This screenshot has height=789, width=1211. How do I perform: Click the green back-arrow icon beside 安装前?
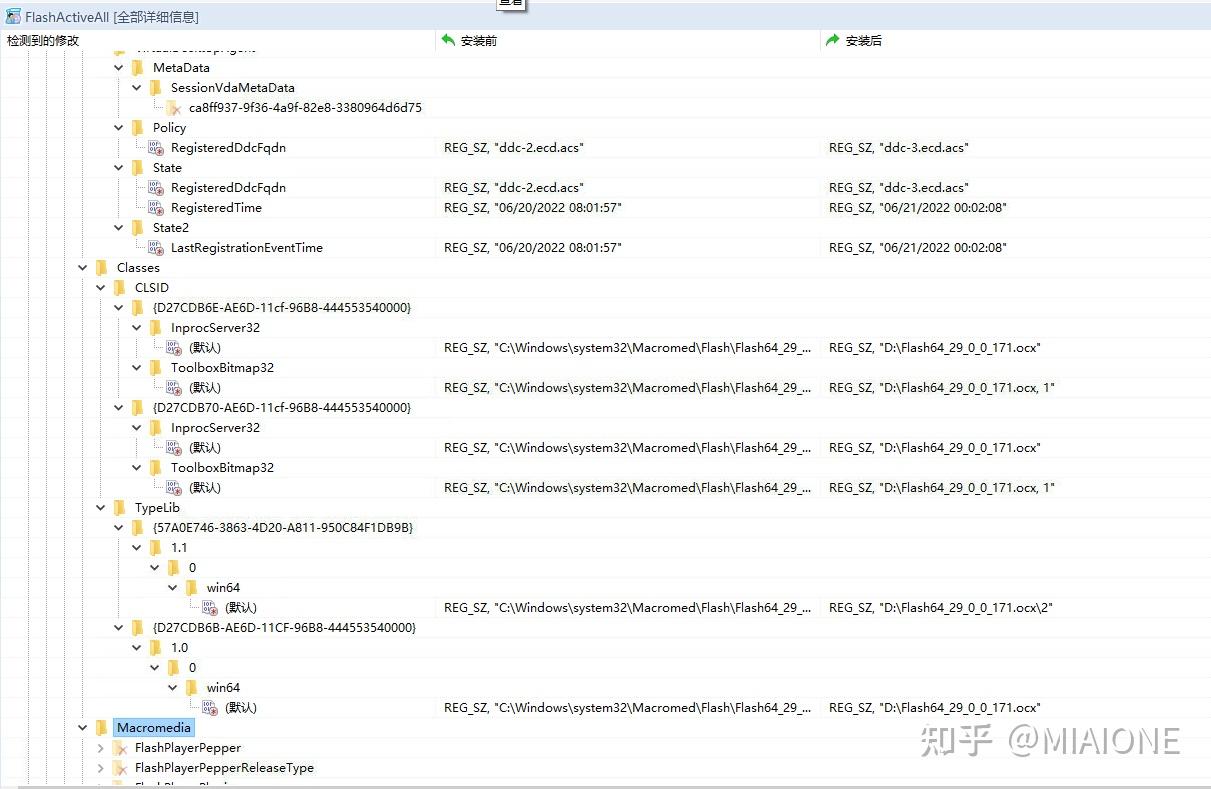(x=446, y=40)
